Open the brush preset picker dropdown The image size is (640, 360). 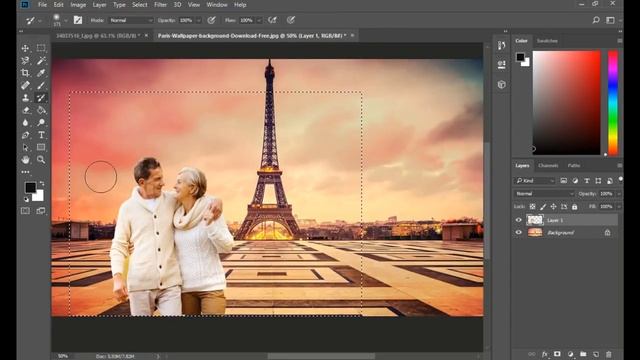tap(66, 20)
